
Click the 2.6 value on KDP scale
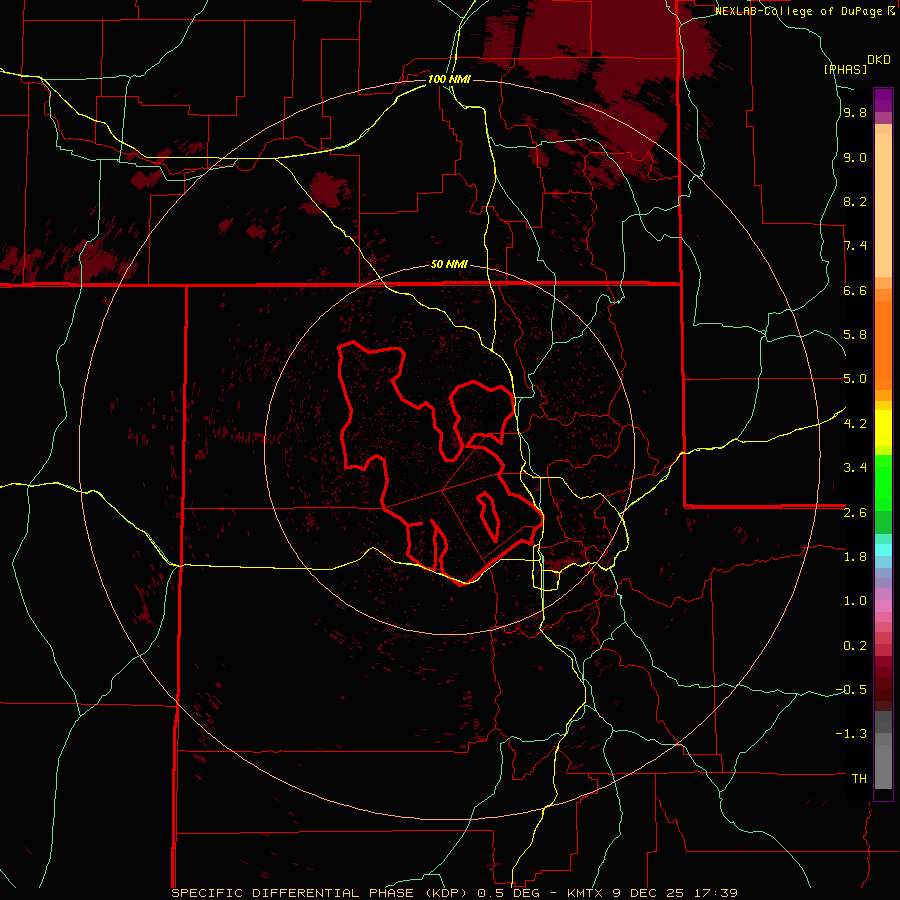coord(855,513)
